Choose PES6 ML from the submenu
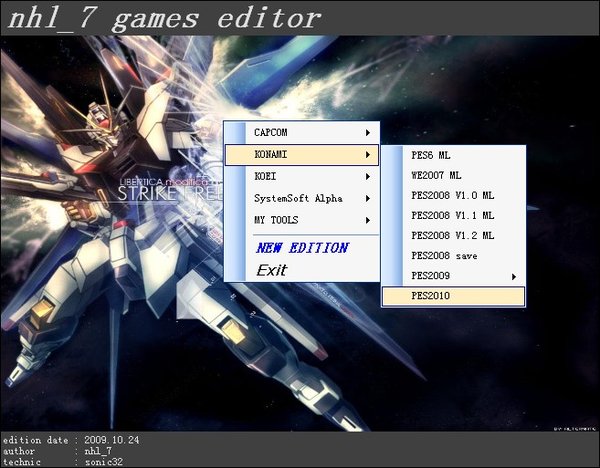600x468 pixels. (x=453, y=155)
